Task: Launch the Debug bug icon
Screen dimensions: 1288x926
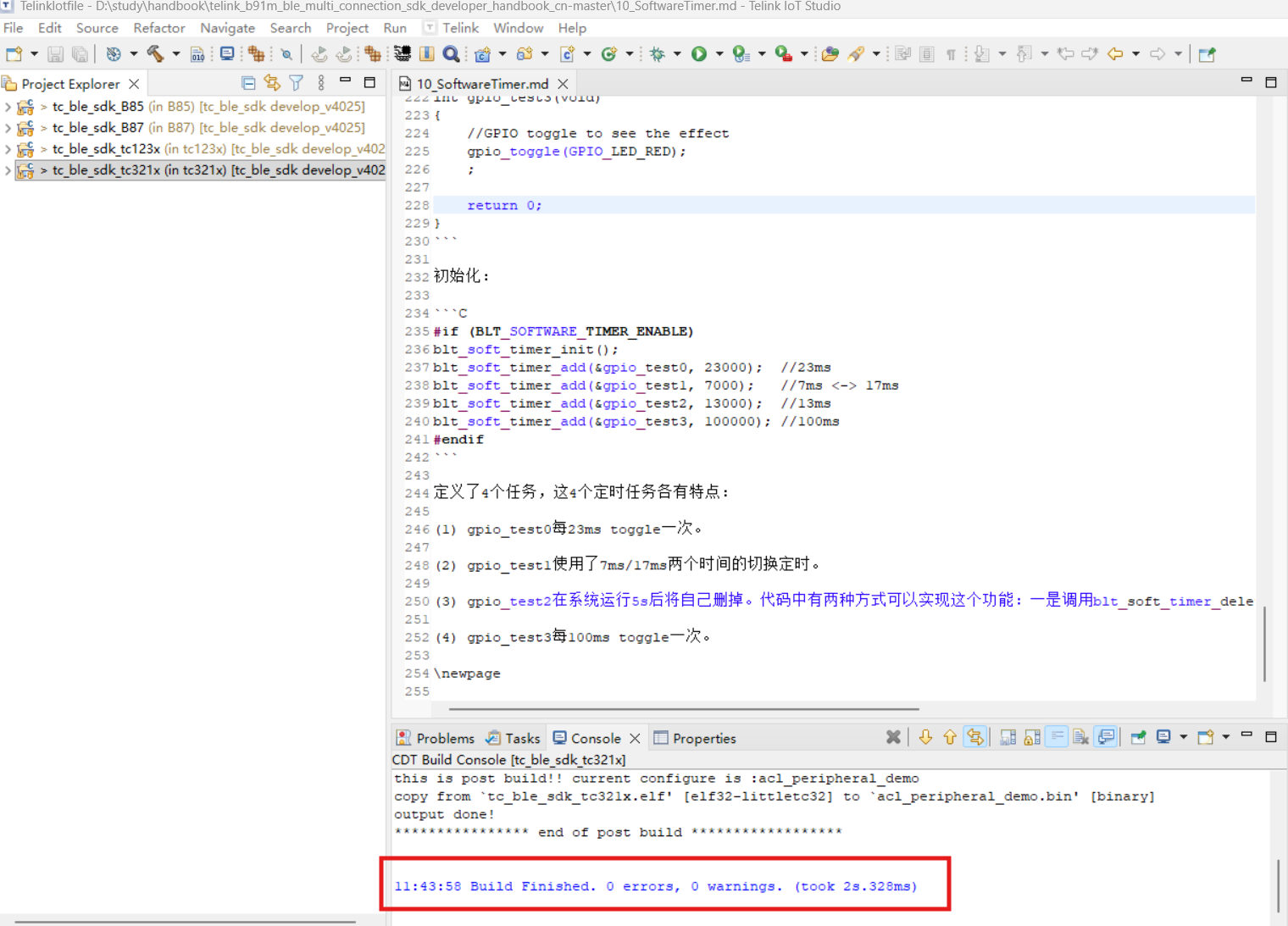Action: coord(658,54)
